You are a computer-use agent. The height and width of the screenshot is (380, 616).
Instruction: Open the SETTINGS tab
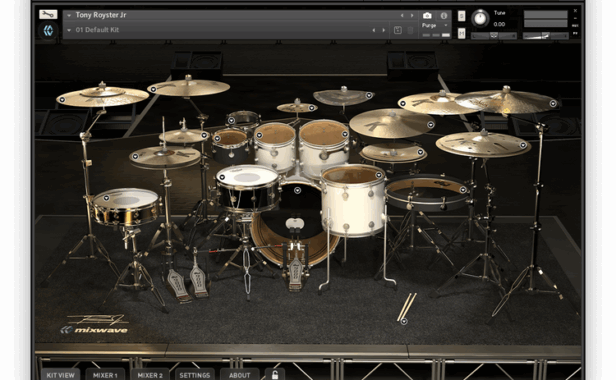coord(194,375)
